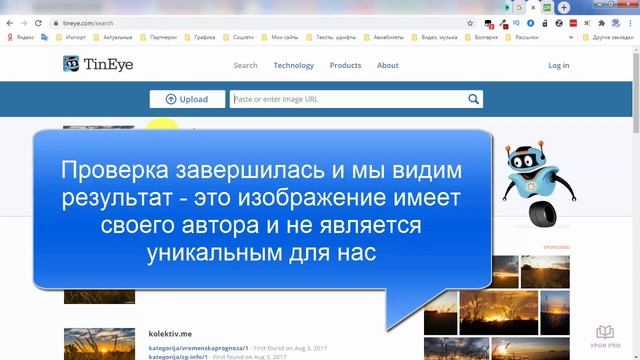640x360 pixels.
Task: Open the Рассылки bookmarks folder
Action: pyautogui.click(x=522, y=37)
